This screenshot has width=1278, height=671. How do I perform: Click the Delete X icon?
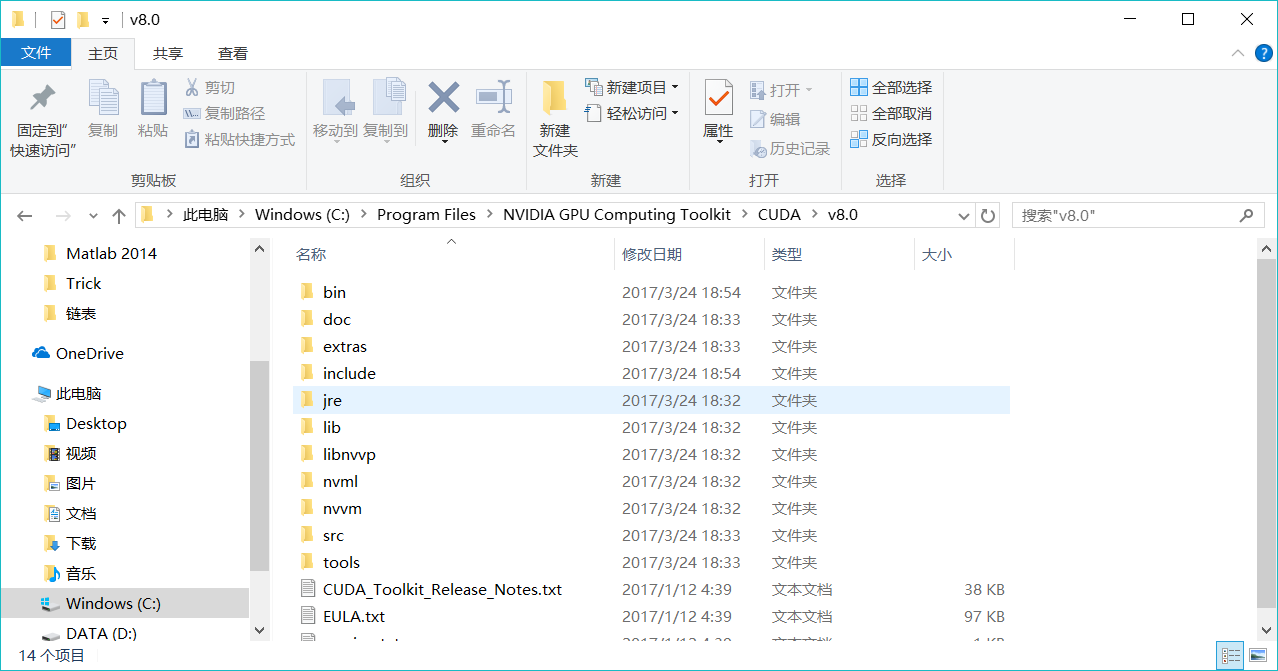click(443, 97)
